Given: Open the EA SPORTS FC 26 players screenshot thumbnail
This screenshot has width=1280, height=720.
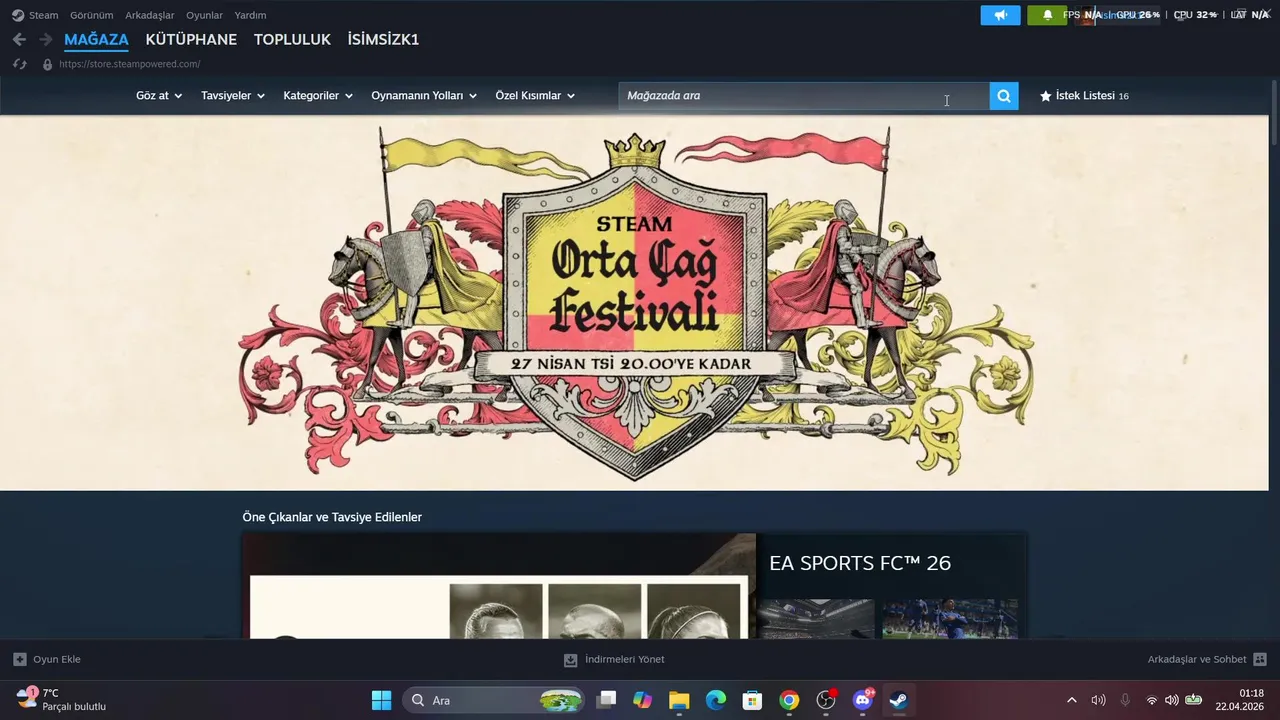Looking at the screenshot, I should click(950, 619).
